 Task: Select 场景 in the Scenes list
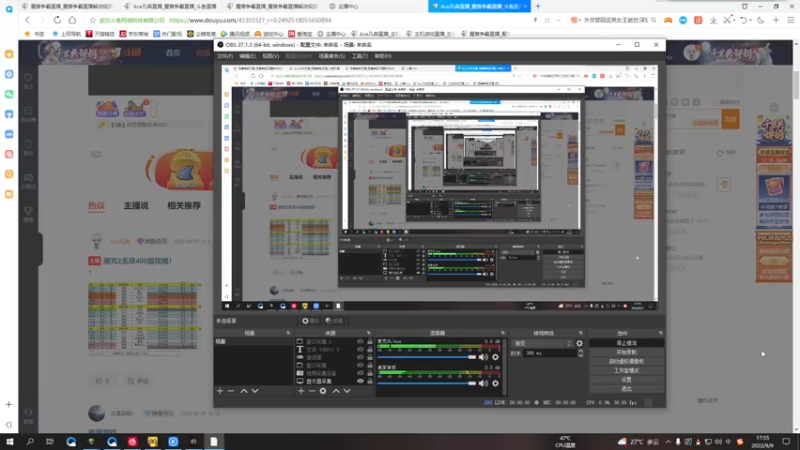(x=253, y=341)
